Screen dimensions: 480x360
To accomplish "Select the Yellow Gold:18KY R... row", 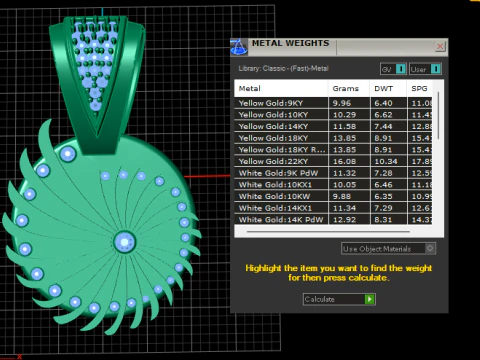I will pyautogui.click(x=333, y=150).
